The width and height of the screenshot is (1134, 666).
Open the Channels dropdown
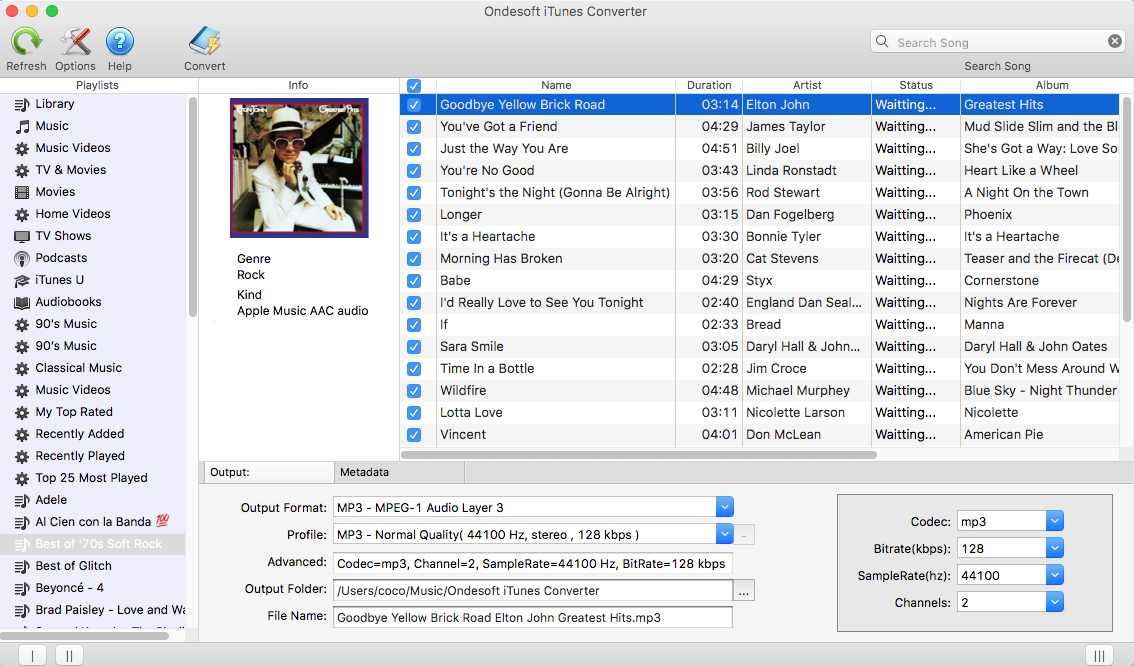pos(1054,602)
